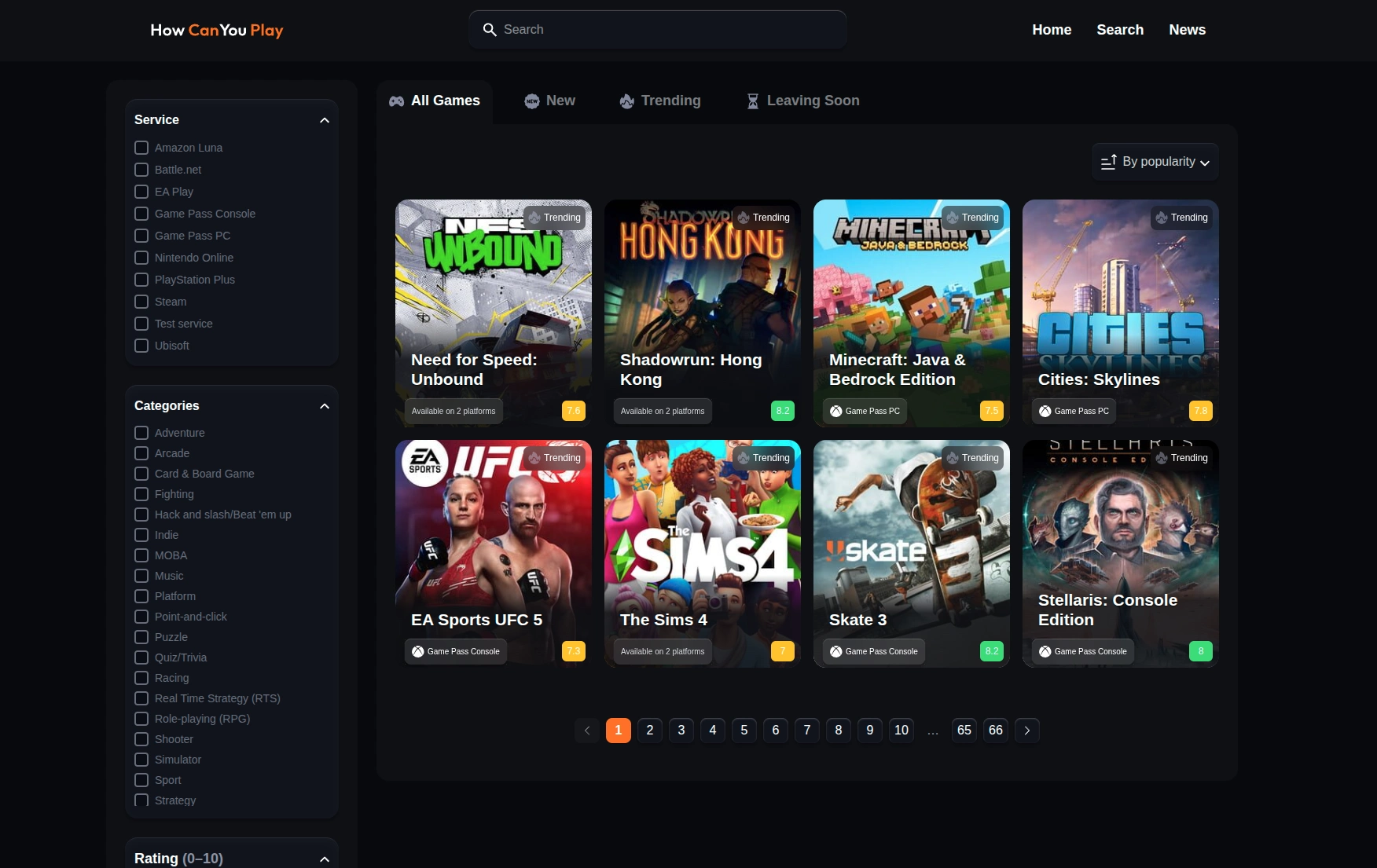Image resolution: width=1377 pixels, height=868 pixels.
Task: Jump to page 10 of results
Action: pyautogui.click(x=901, y=731)
